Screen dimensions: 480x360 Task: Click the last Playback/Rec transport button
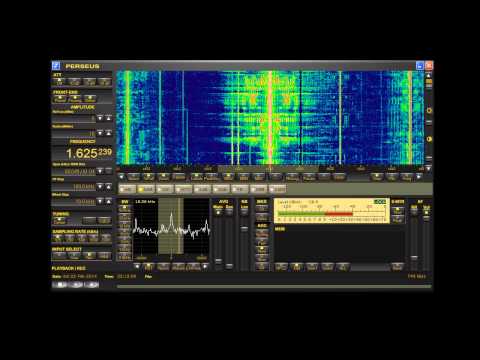pyautogui.click(x=92, y=285)
